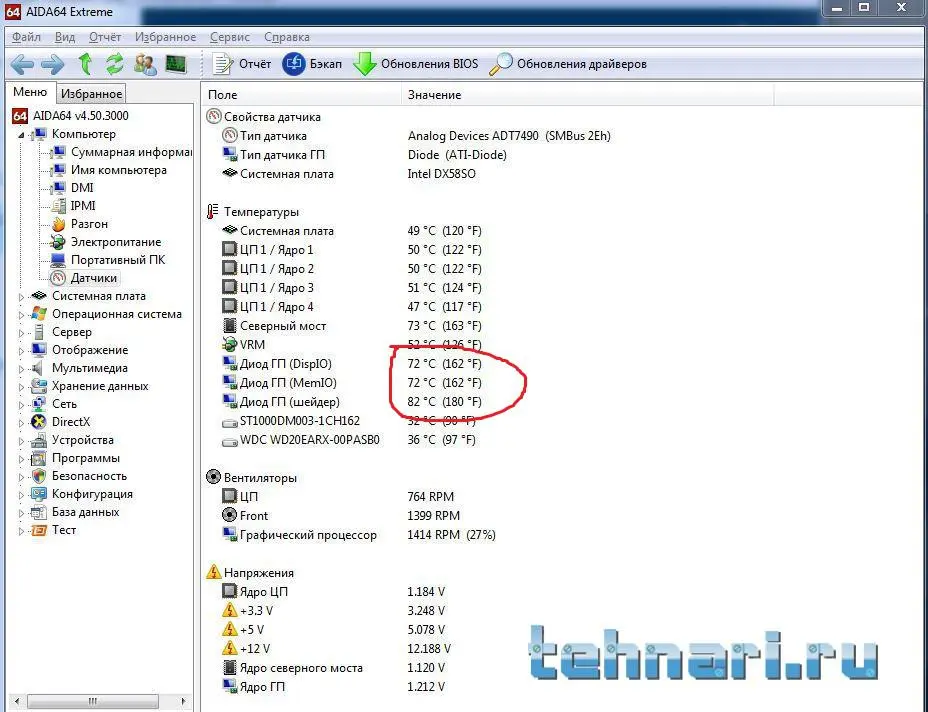
Task: Expand the Системная плата tree node
Action: click(x=21, y=297)
